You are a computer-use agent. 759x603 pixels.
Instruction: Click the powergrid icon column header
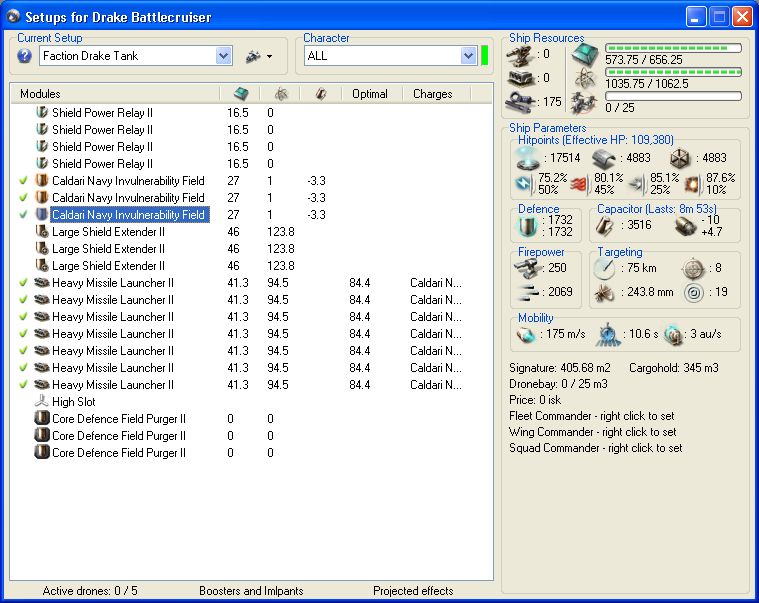[281, 93]
